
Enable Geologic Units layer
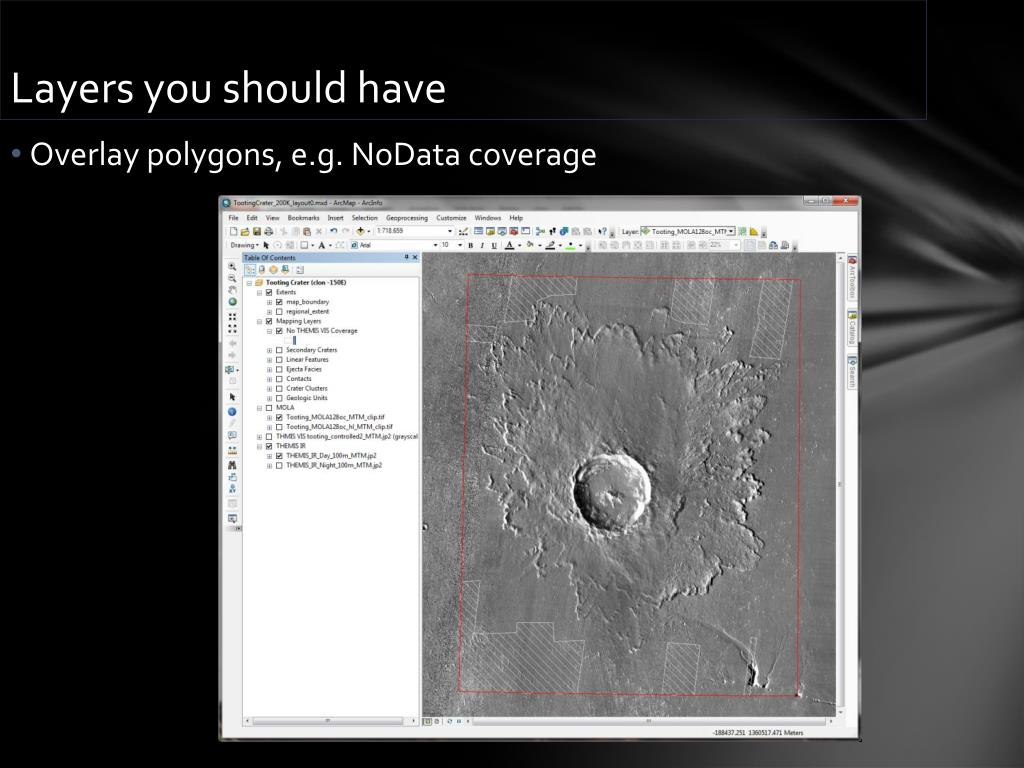tap(280, 398)
